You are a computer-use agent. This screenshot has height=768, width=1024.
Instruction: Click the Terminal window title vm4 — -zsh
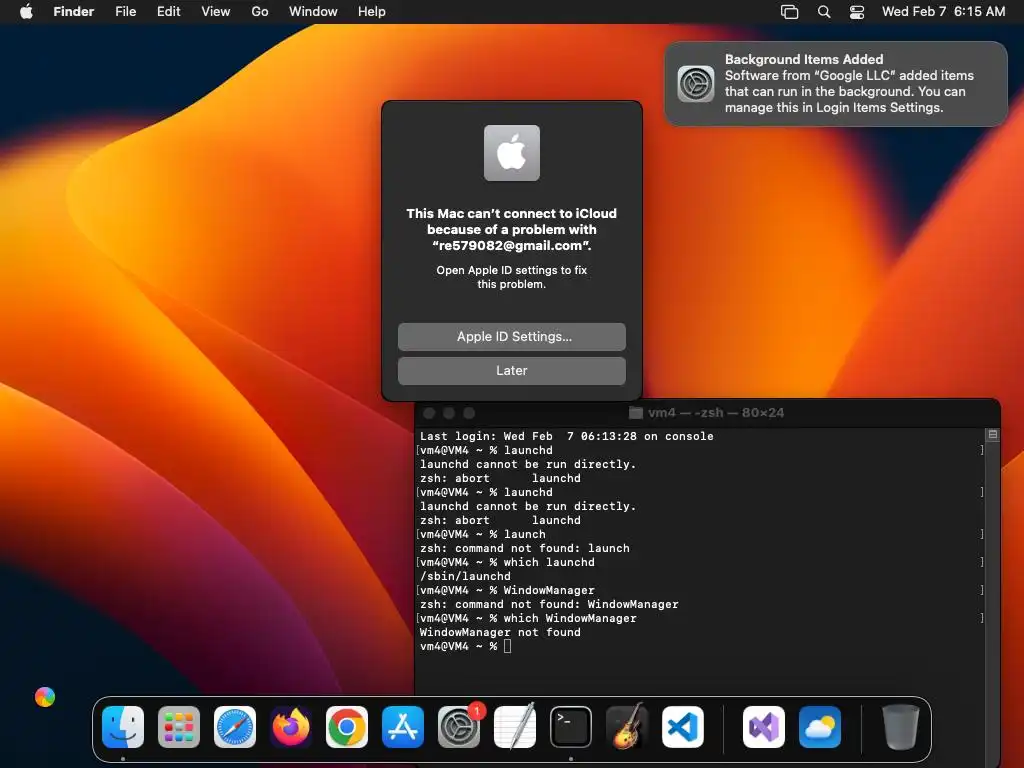(x=716, y=413)
